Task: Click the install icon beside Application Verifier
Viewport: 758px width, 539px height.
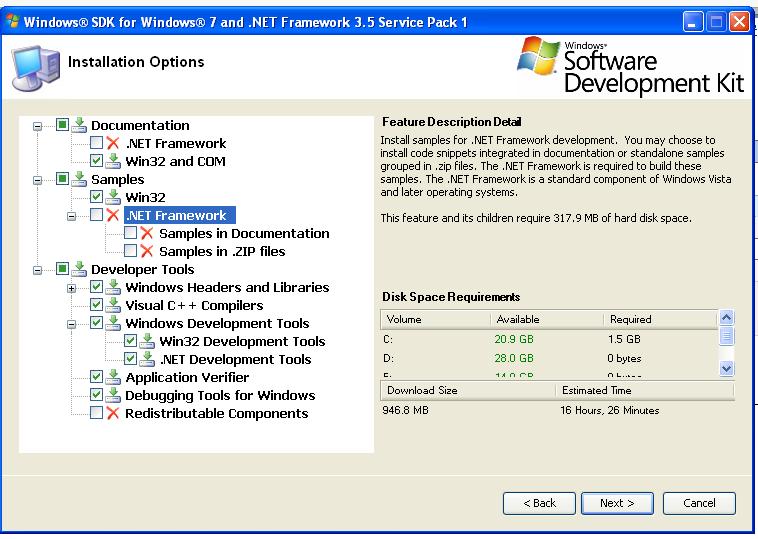Action: [113, 377]
